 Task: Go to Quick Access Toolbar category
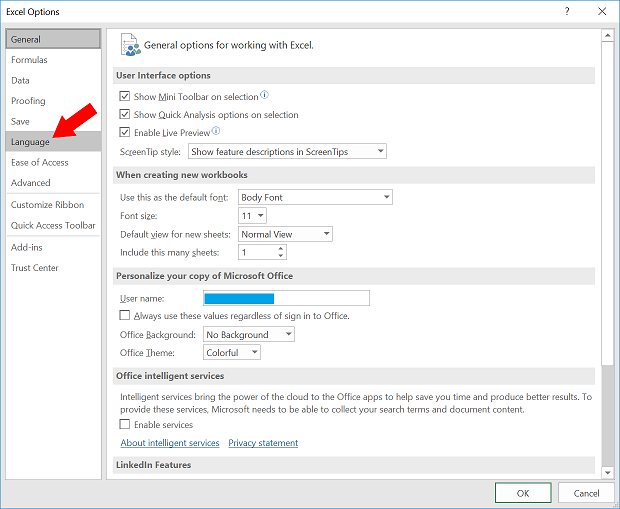(x=53, y=225)
